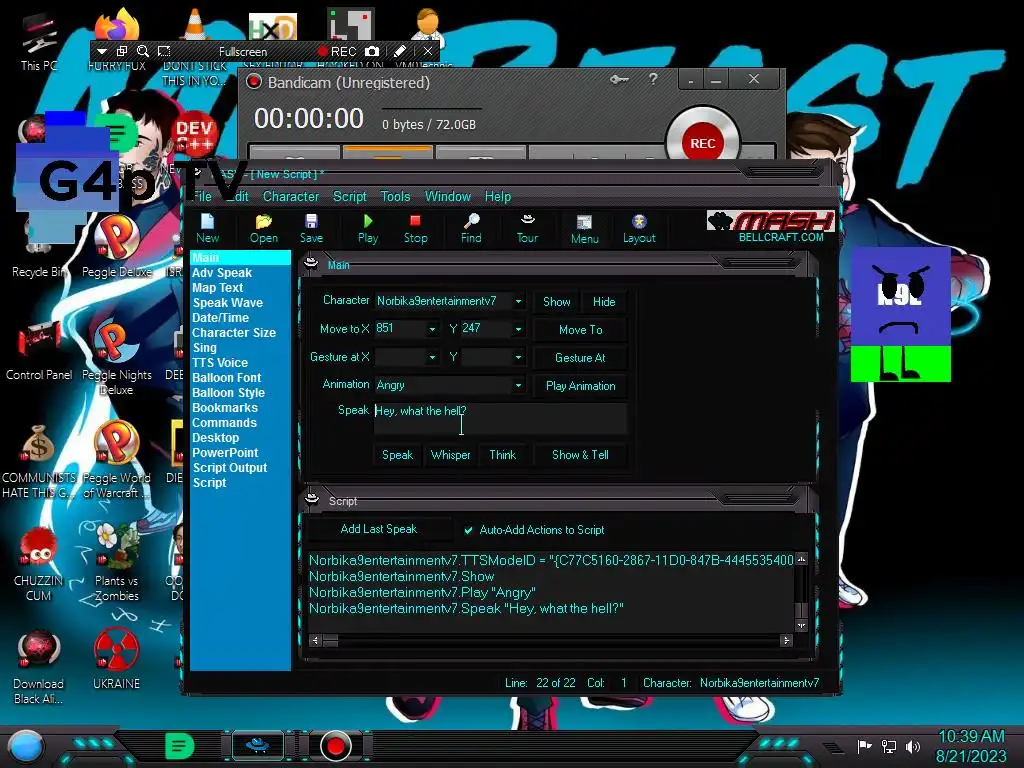Run the script with Play icon
The height and width of the screenshot is (768, 1024).
pyautogui.click(x=368, y=229)
